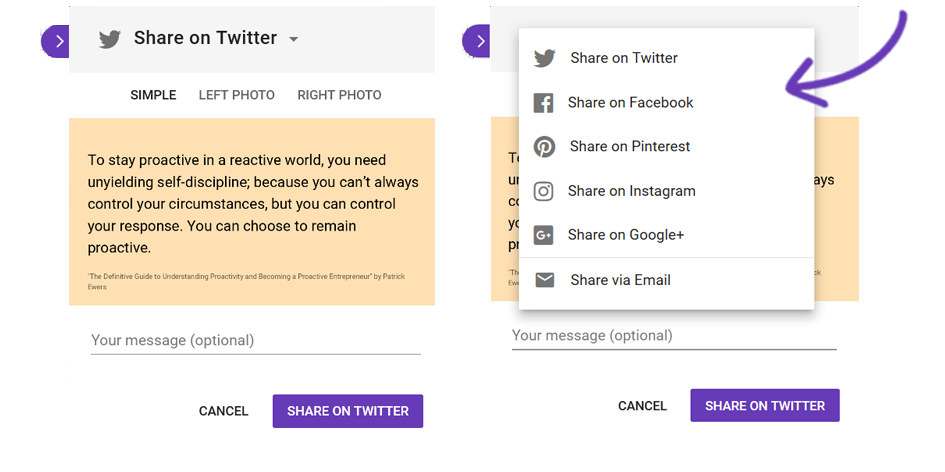Click CANCEL in the left dialog
Image resolution: width=945 pixels, height=472 pixels.
(x=224, y=411)
